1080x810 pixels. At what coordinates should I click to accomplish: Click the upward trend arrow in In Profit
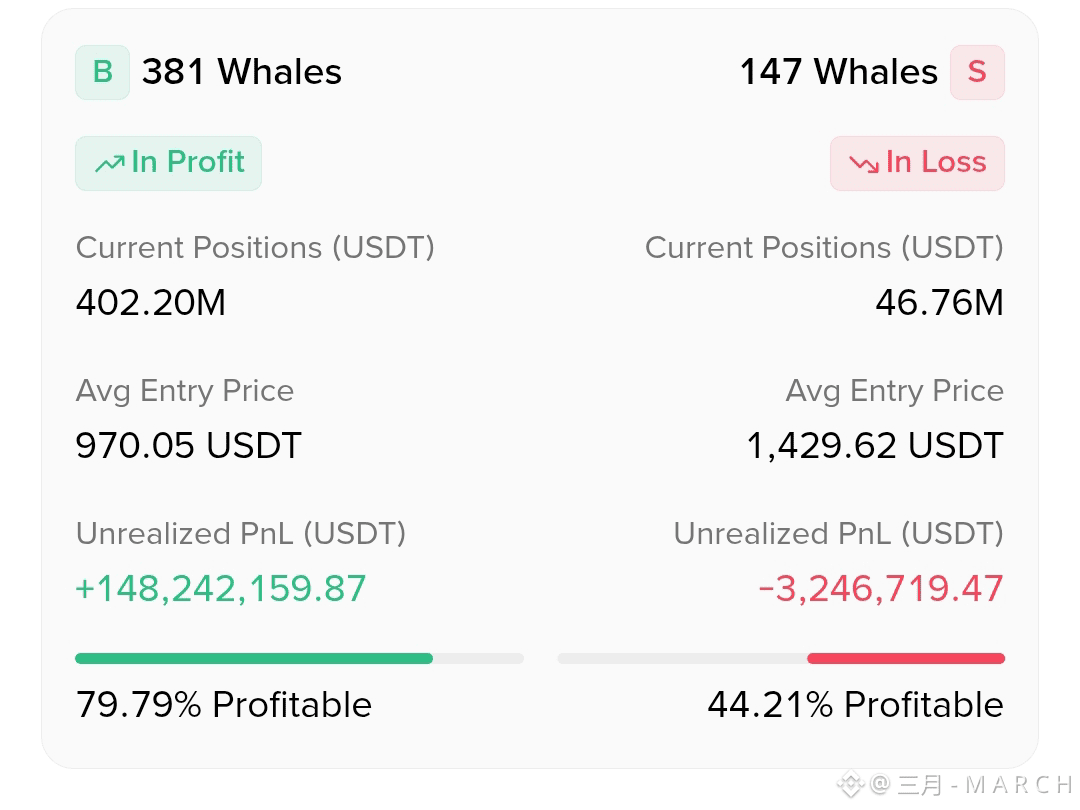110,164
